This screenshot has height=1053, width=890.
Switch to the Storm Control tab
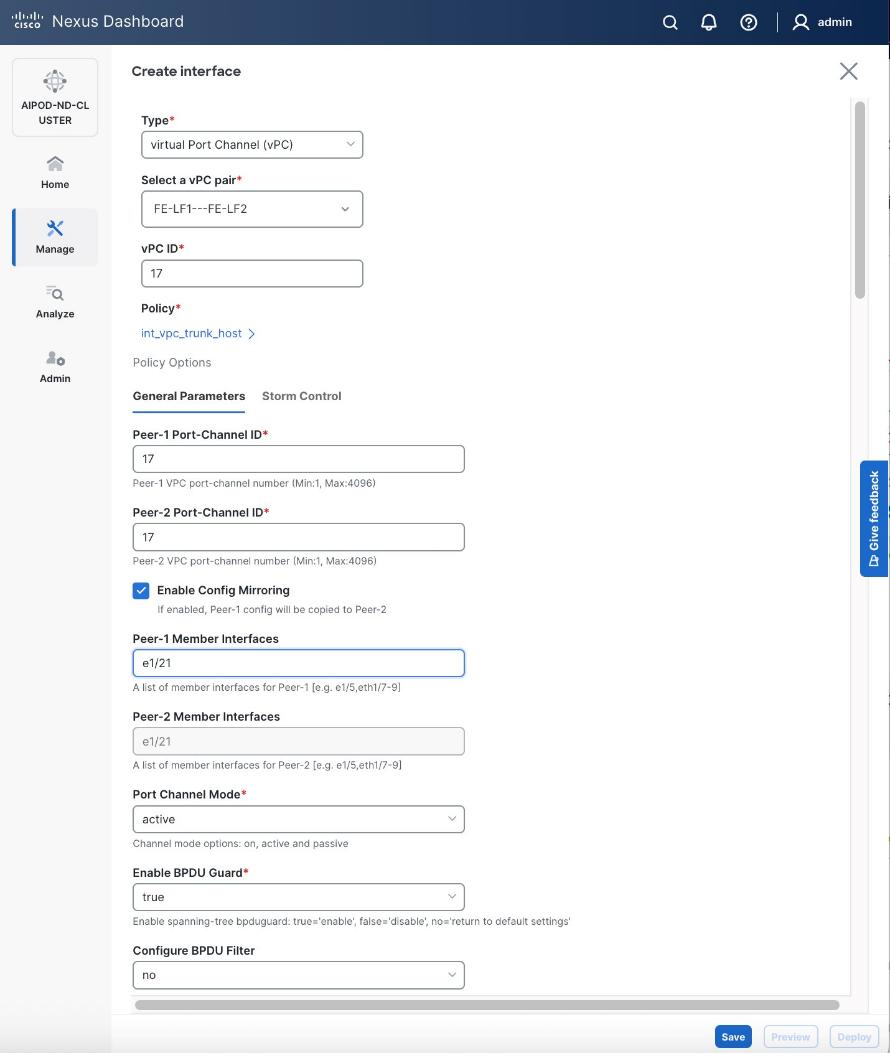click(301, 396)
